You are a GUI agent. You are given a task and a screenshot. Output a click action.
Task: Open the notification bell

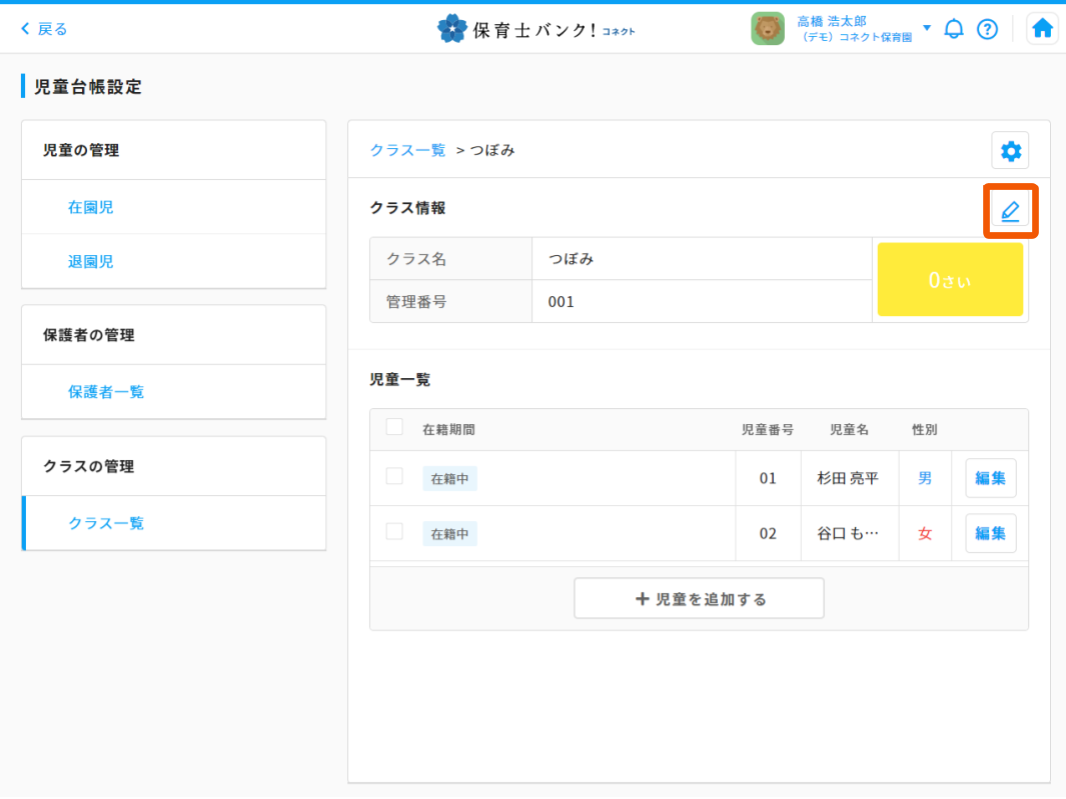pos(953,29)
